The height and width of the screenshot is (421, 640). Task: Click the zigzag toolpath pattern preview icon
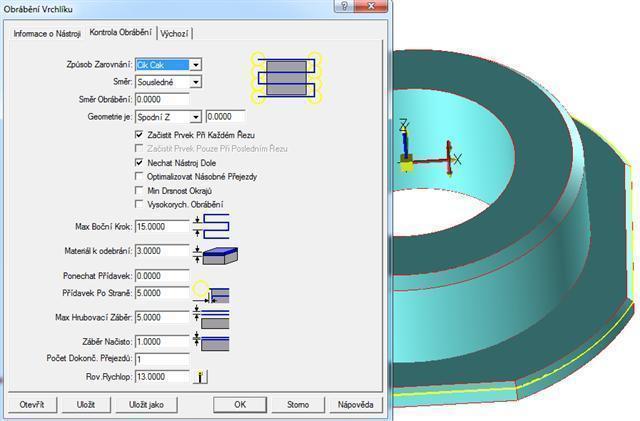click(x=287, y=78)
